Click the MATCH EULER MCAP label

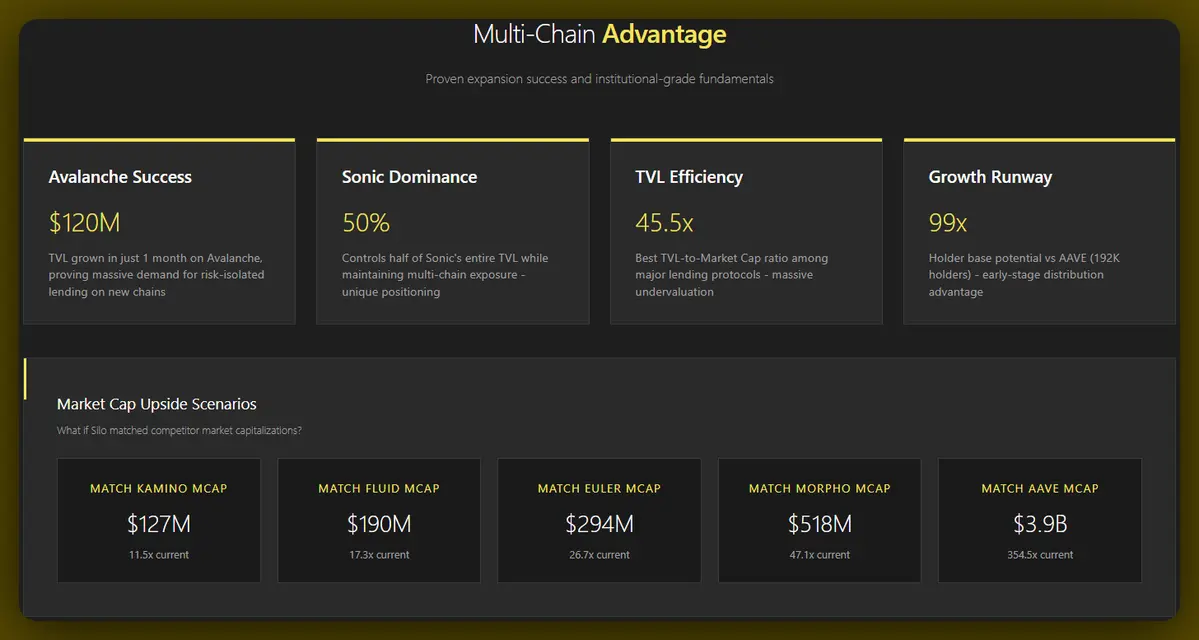599,489
